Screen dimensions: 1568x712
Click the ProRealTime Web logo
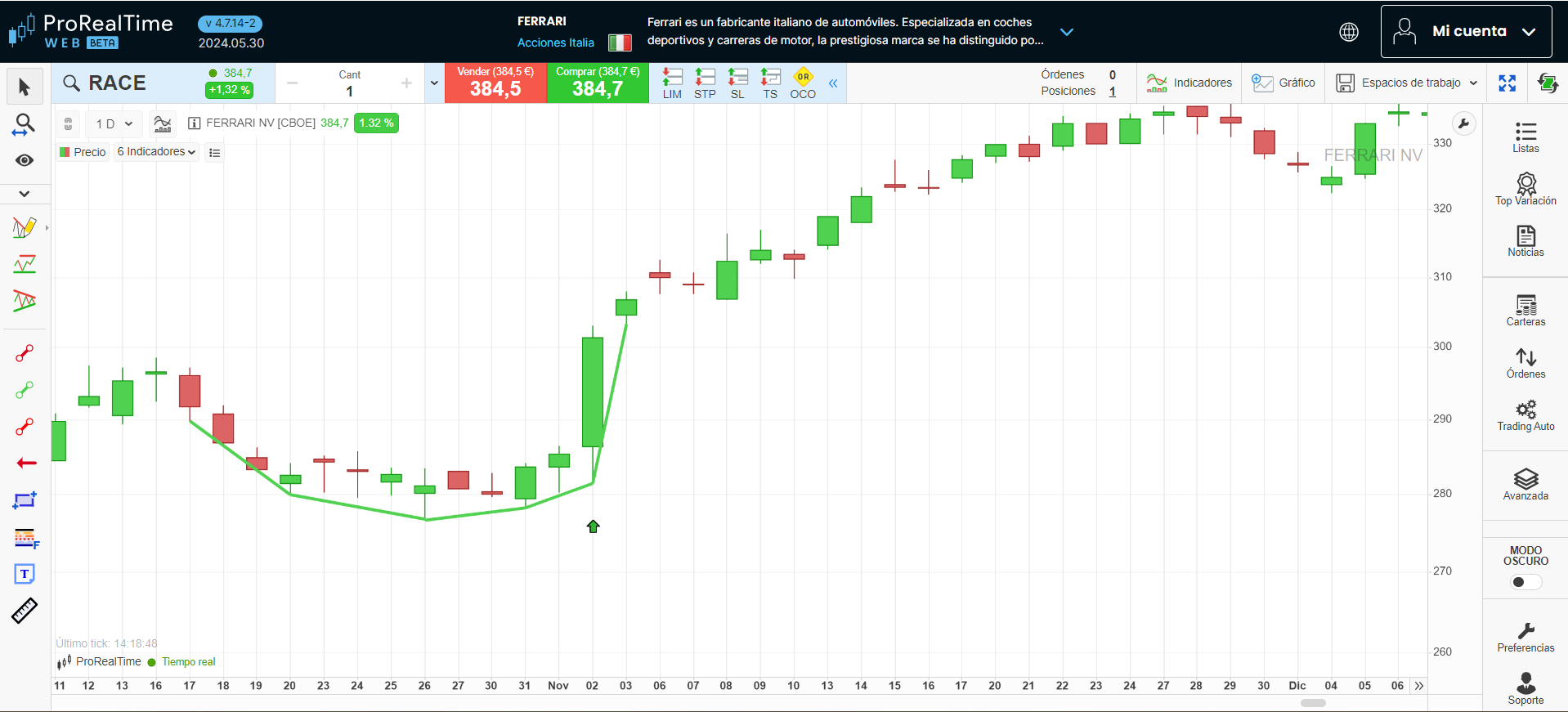(91, 32)
